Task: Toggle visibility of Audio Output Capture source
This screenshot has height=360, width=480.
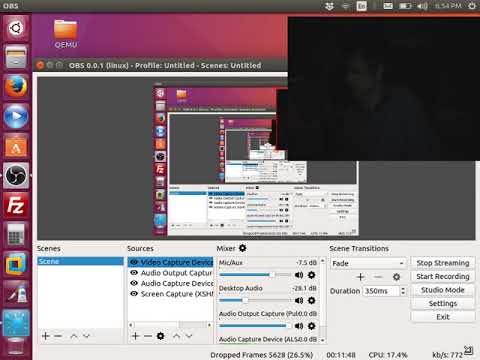Action: point(134,273)
